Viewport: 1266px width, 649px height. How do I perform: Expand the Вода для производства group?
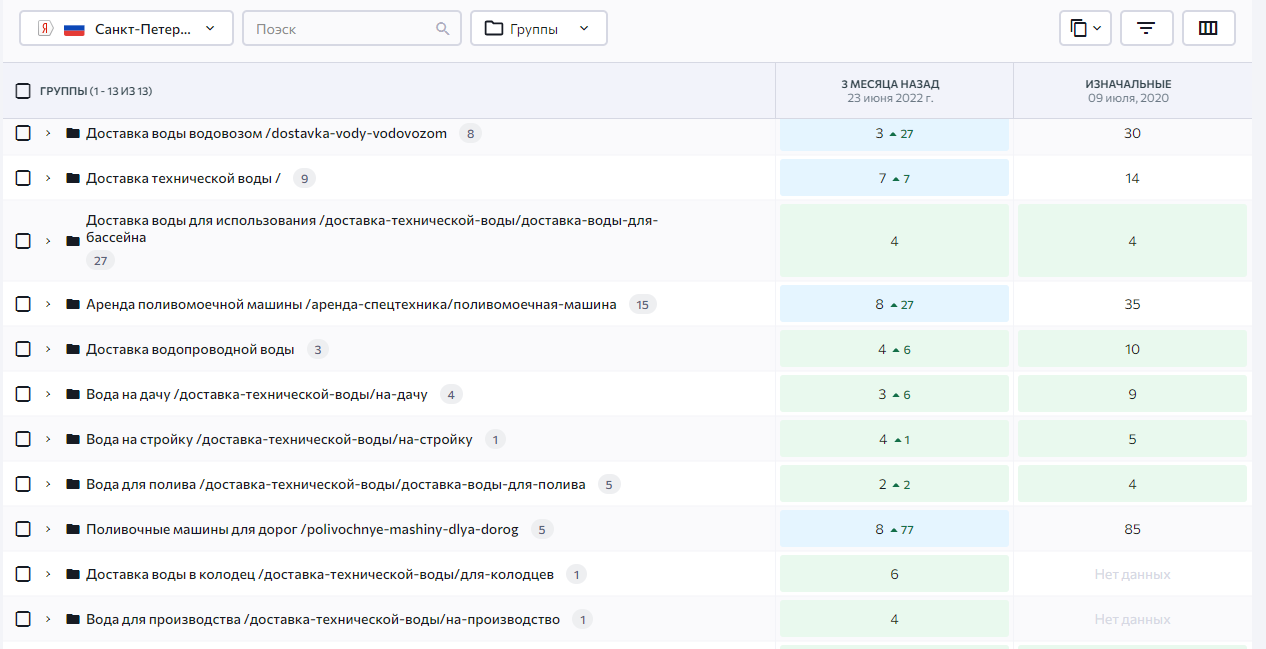pyautogui.click(x=48, y=619)
